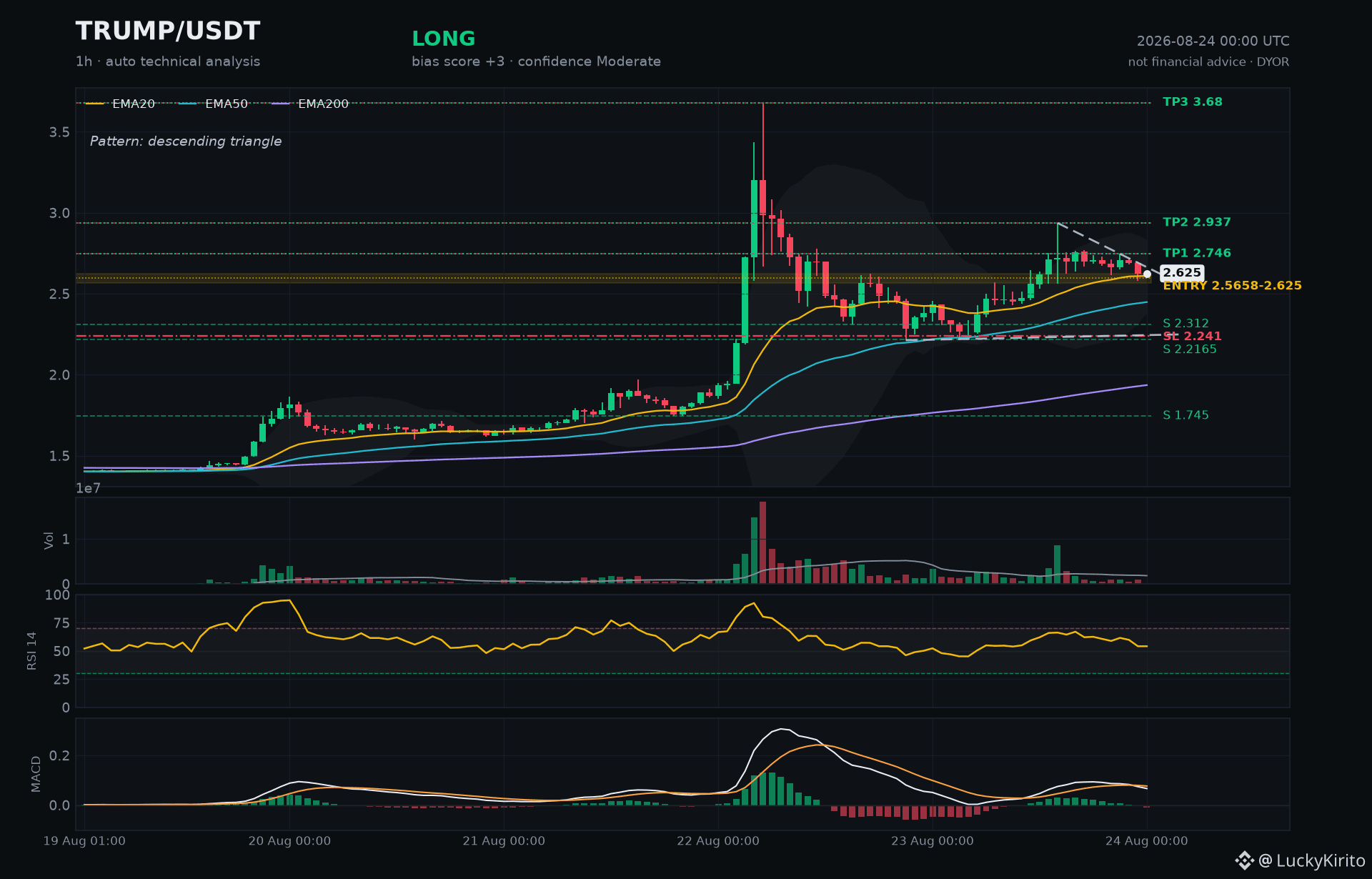The image size is (1372, 879).
Task: Click the tallest red volume bar
Action: tap(763, 542)
